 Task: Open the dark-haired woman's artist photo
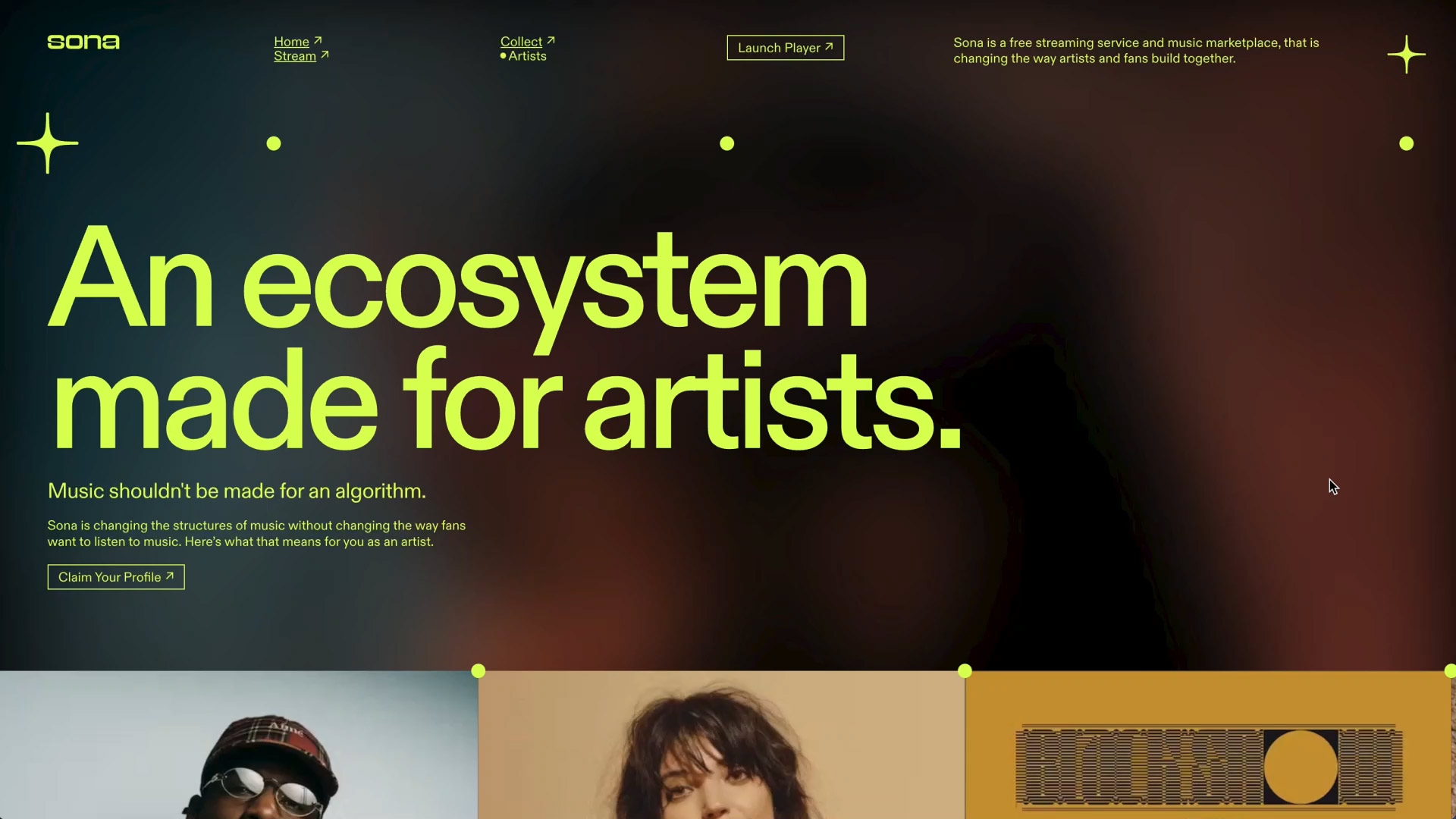[721, 745]
